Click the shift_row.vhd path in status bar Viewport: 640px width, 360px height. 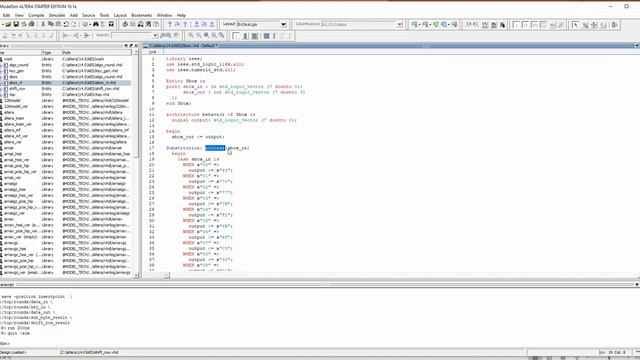pyautogui.click(x=90, y=352)
